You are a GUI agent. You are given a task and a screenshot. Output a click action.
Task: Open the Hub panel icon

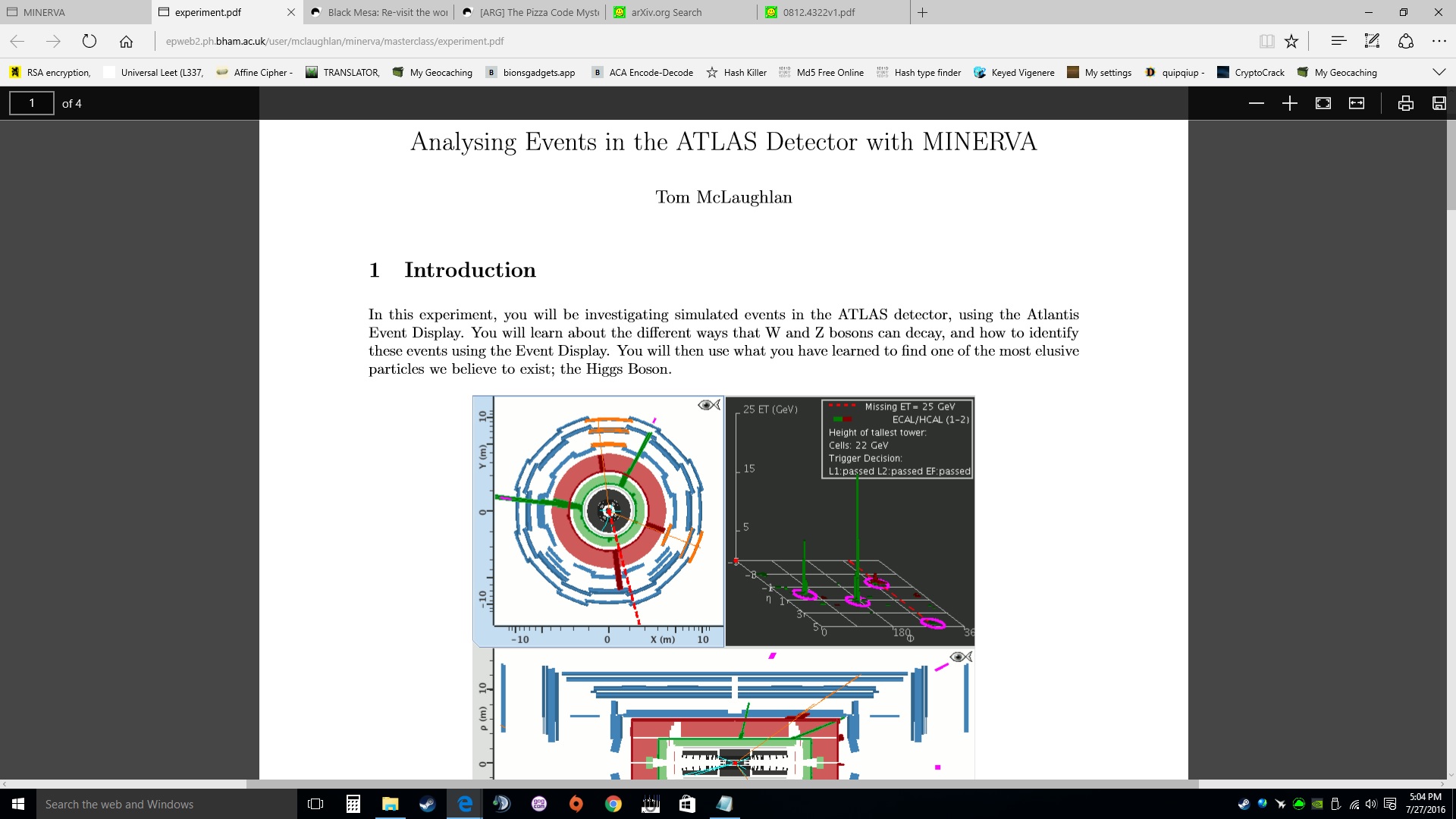pyautogui.click(x=1338, y=41)
